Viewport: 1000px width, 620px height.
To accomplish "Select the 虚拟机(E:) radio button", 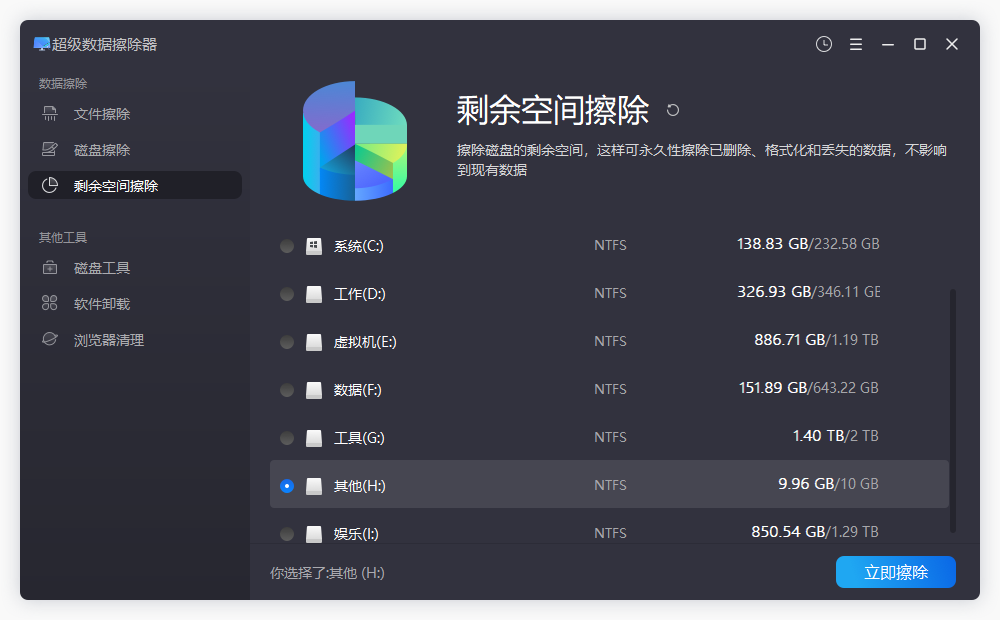I will pyautogui.click(x=287, y=342).
